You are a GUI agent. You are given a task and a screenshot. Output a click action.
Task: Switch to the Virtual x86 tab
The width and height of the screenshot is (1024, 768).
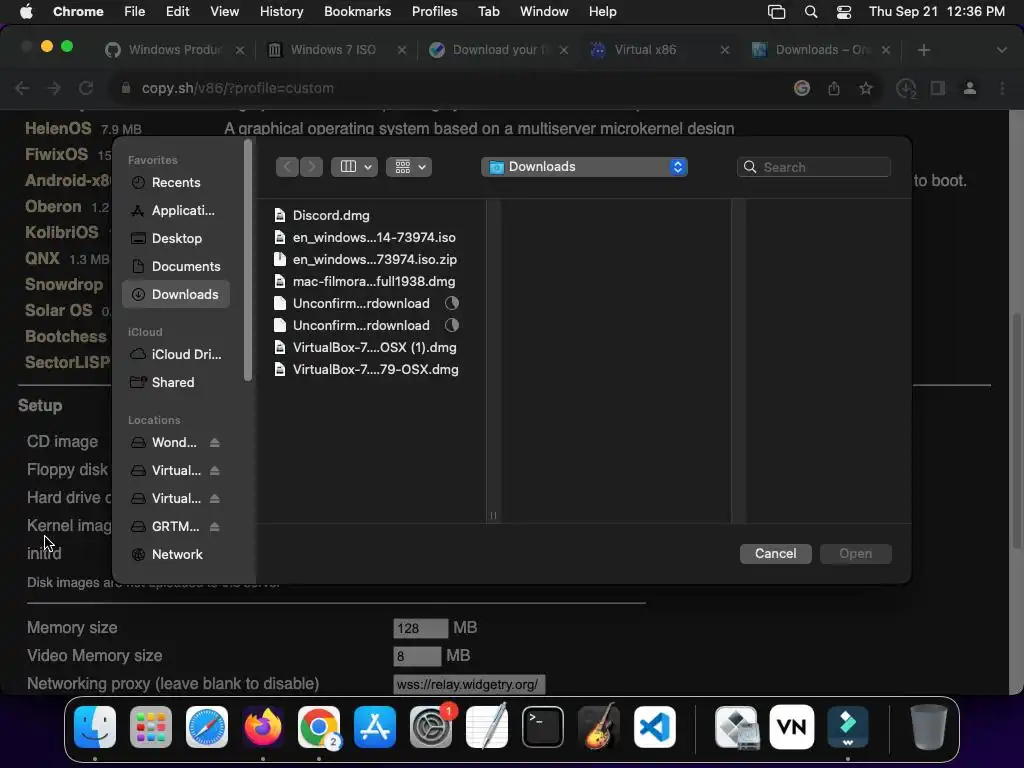tap(660, 50)
